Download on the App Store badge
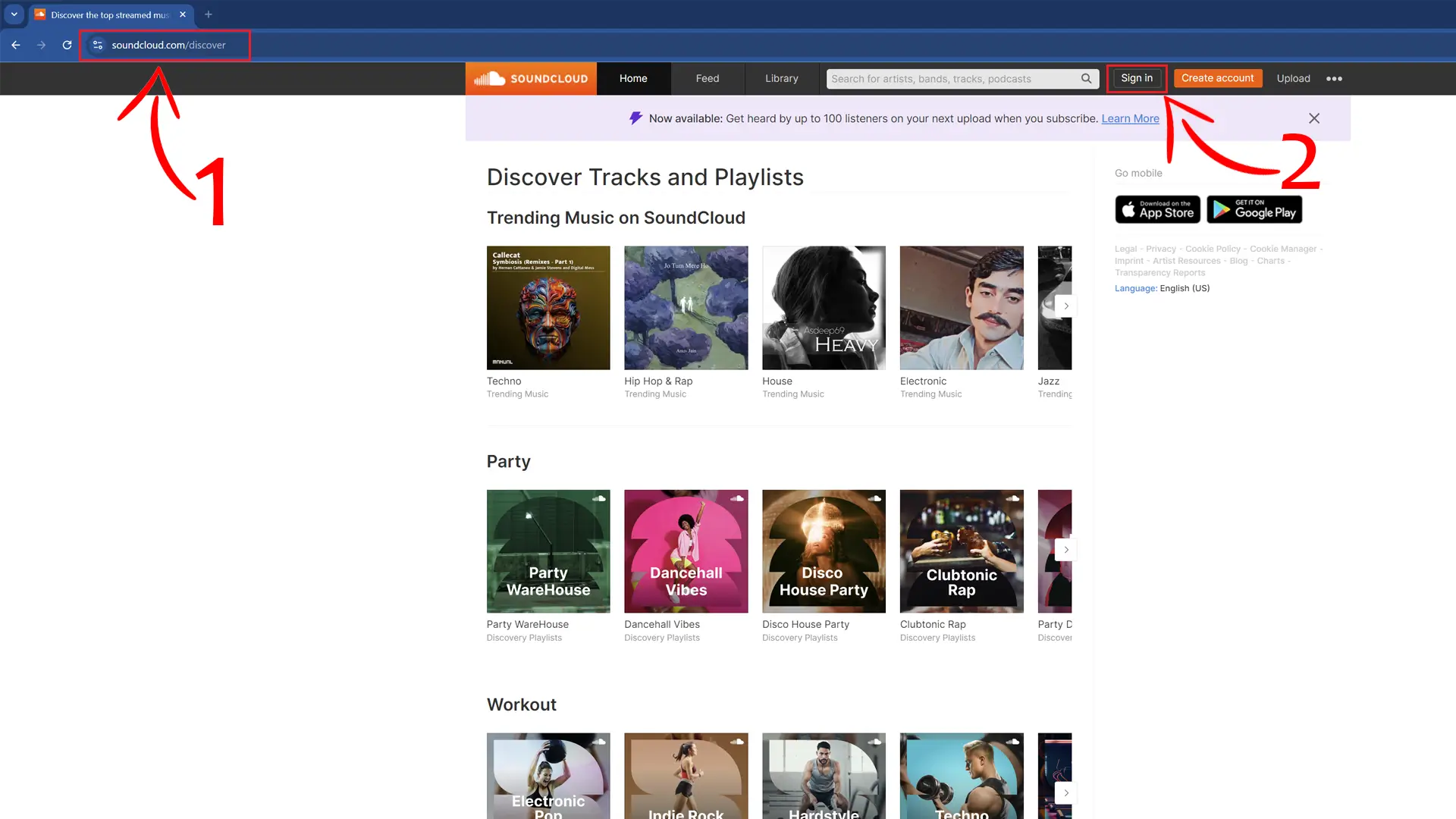This screenshot has width=1456, height=819. 1157,209
